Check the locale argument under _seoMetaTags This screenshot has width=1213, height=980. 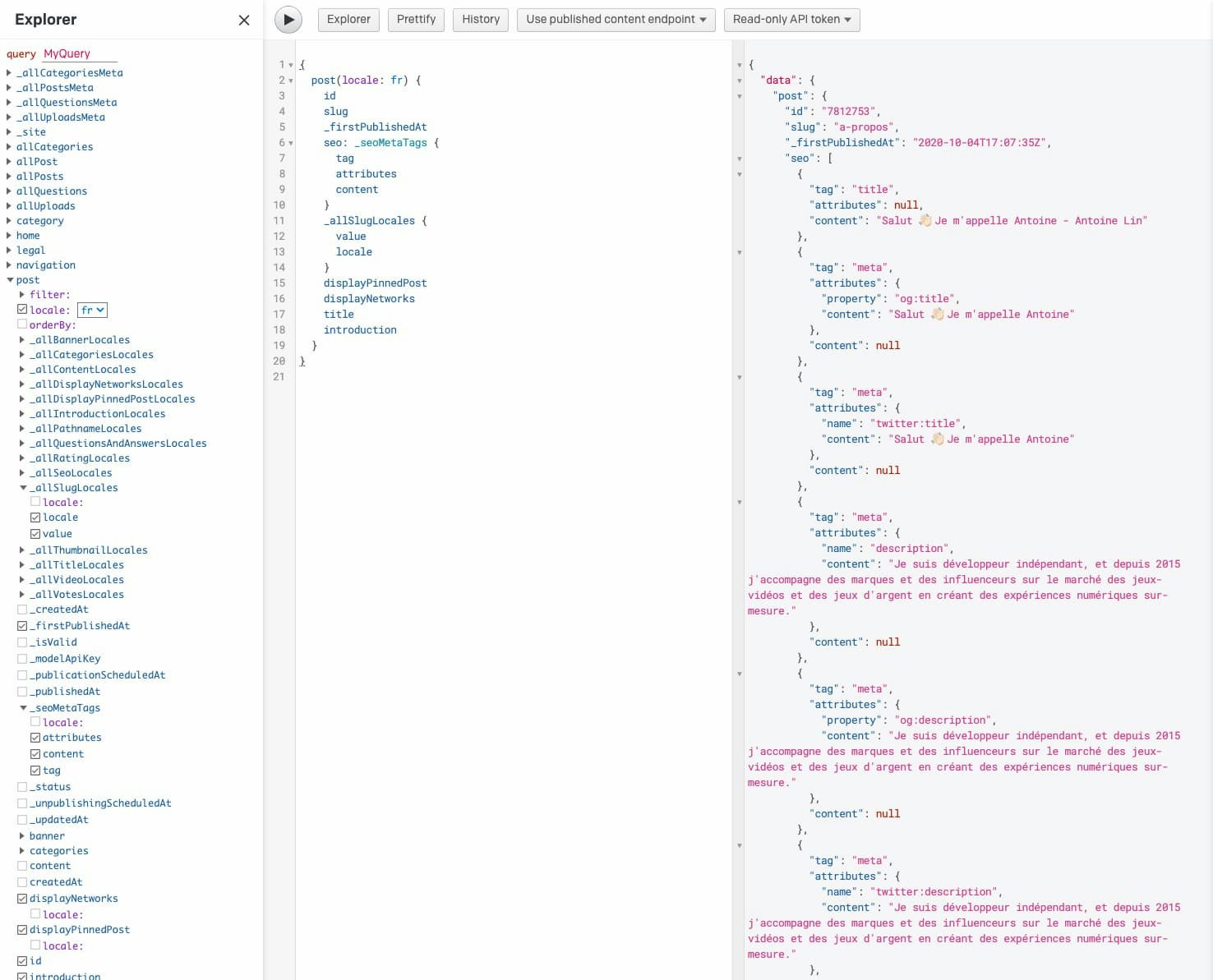coord(35,723)
